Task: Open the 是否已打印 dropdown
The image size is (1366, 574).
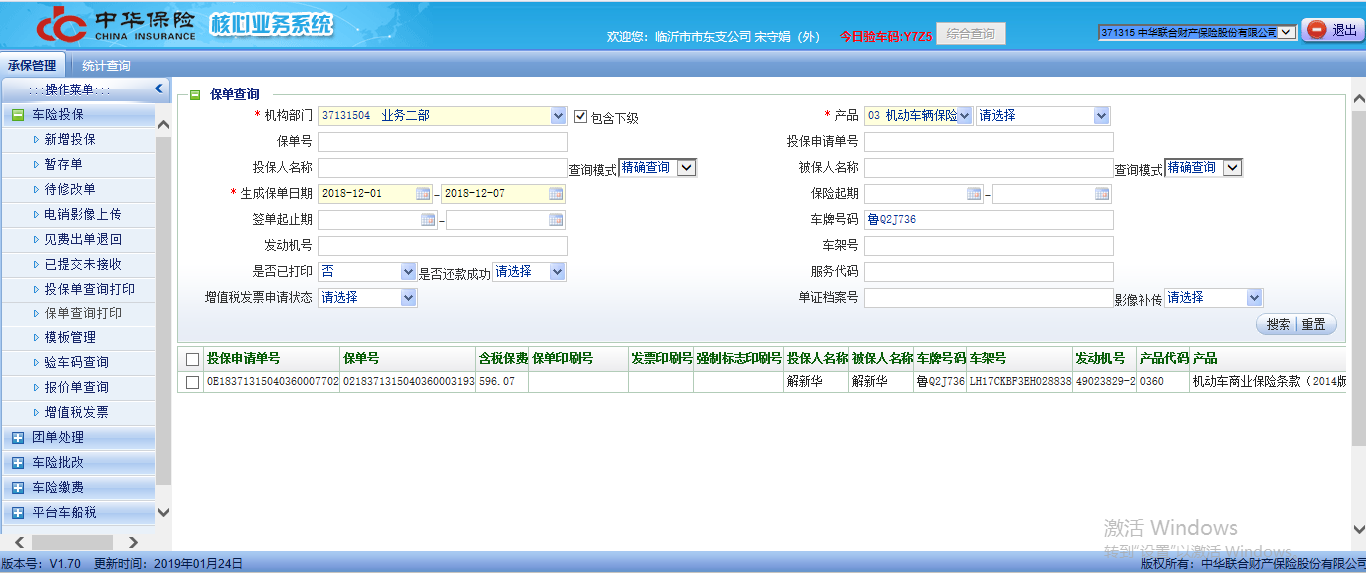Action: click(x=408, y=272)
